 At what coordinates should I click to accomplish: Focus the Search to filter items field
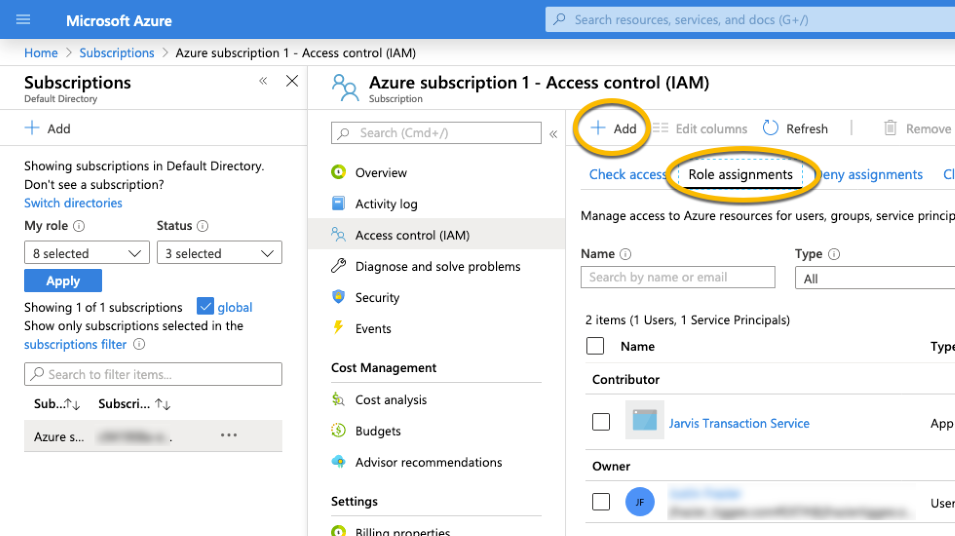tap(153, 374)
